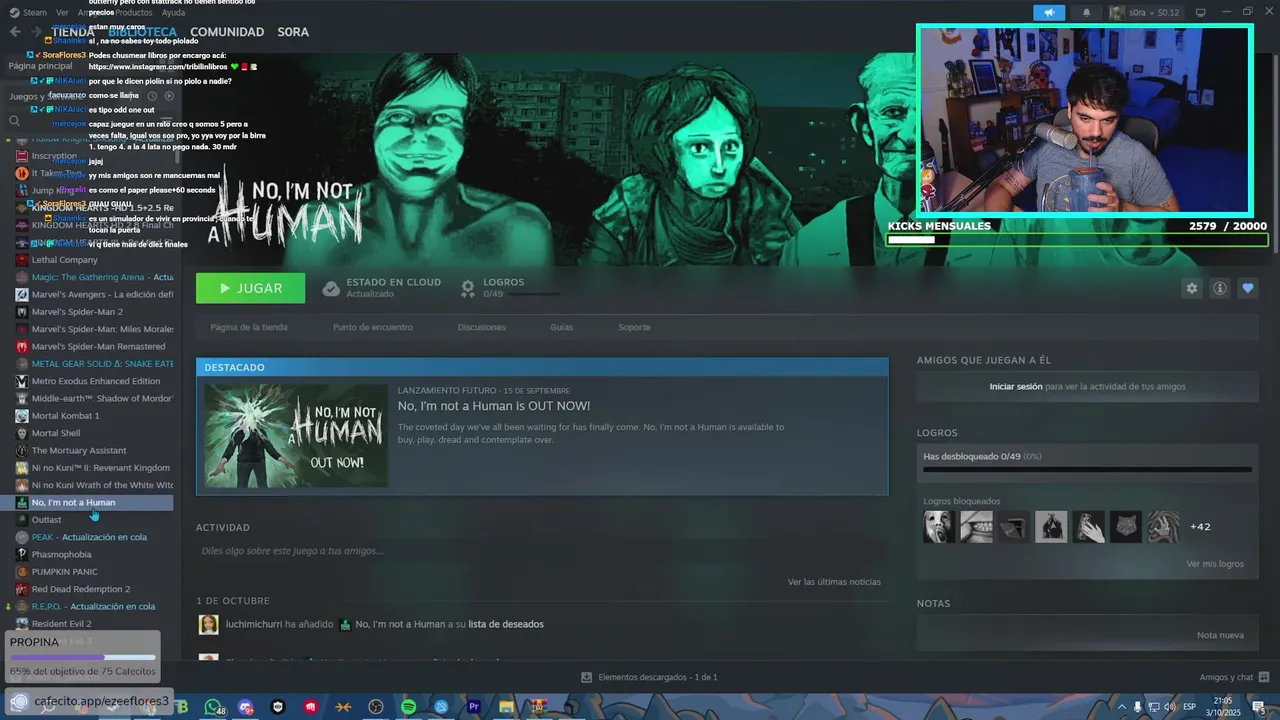Open Premiere Pro from the taskbar

474,707
